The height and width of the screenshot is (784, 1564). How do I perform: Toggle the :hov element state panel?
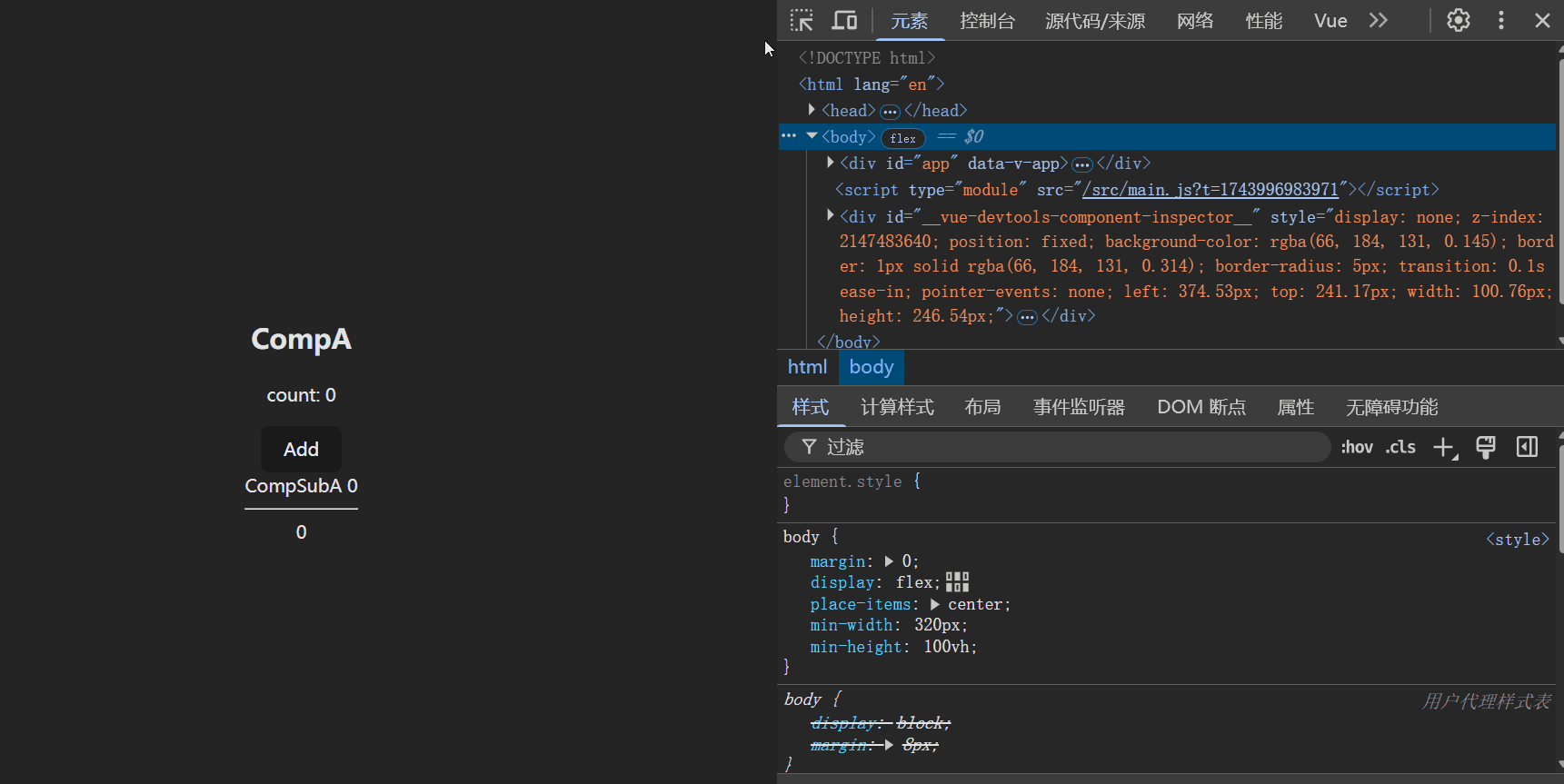(1357, 447)
